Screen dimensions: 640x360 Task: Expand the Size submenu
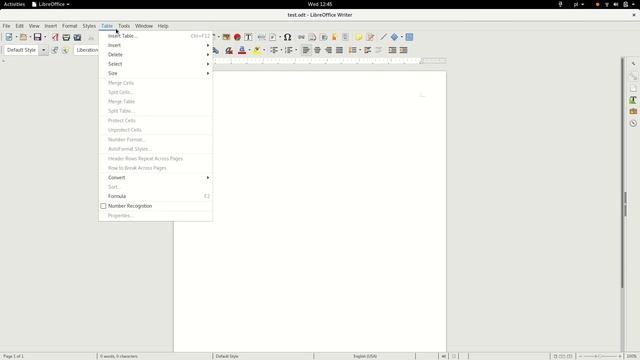click(x=156, y=73)
